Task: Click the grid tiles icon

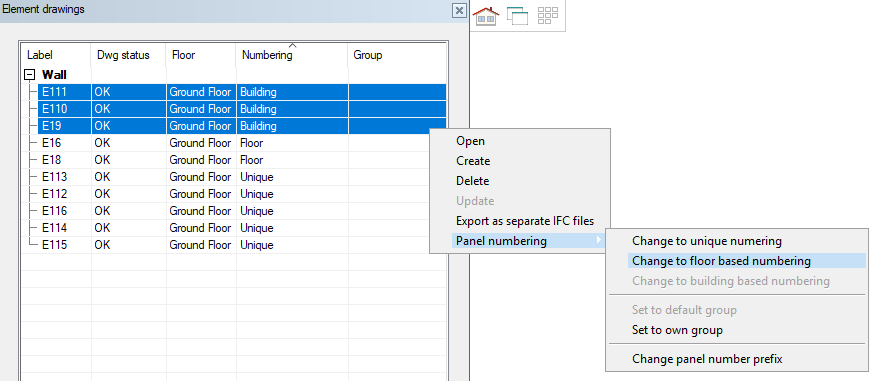Action: click(548, 16)
